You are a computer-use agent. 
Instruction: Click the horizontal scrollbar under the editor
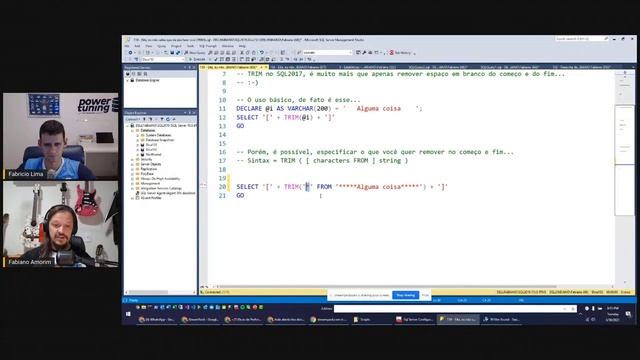point(388,287)
